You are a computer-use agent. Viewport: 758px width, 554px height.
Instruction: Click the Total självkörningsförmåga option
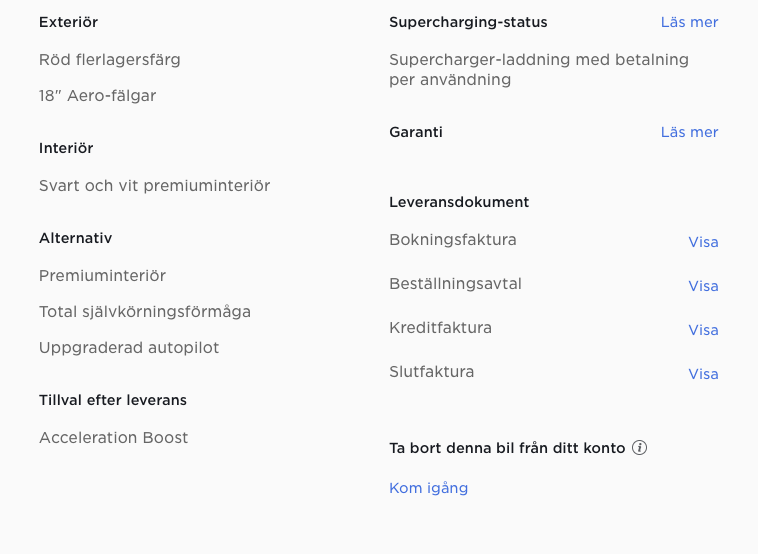145,312
